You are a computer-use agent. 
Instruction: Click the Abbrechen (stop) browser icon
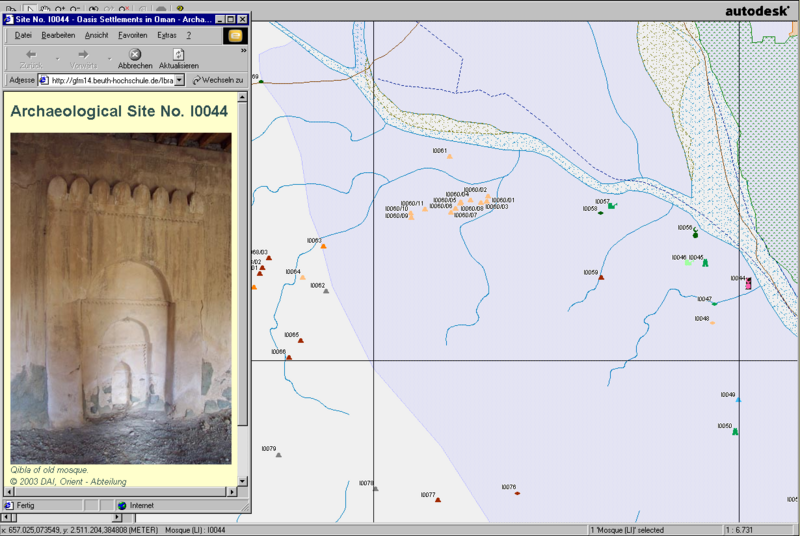[135, 54]
